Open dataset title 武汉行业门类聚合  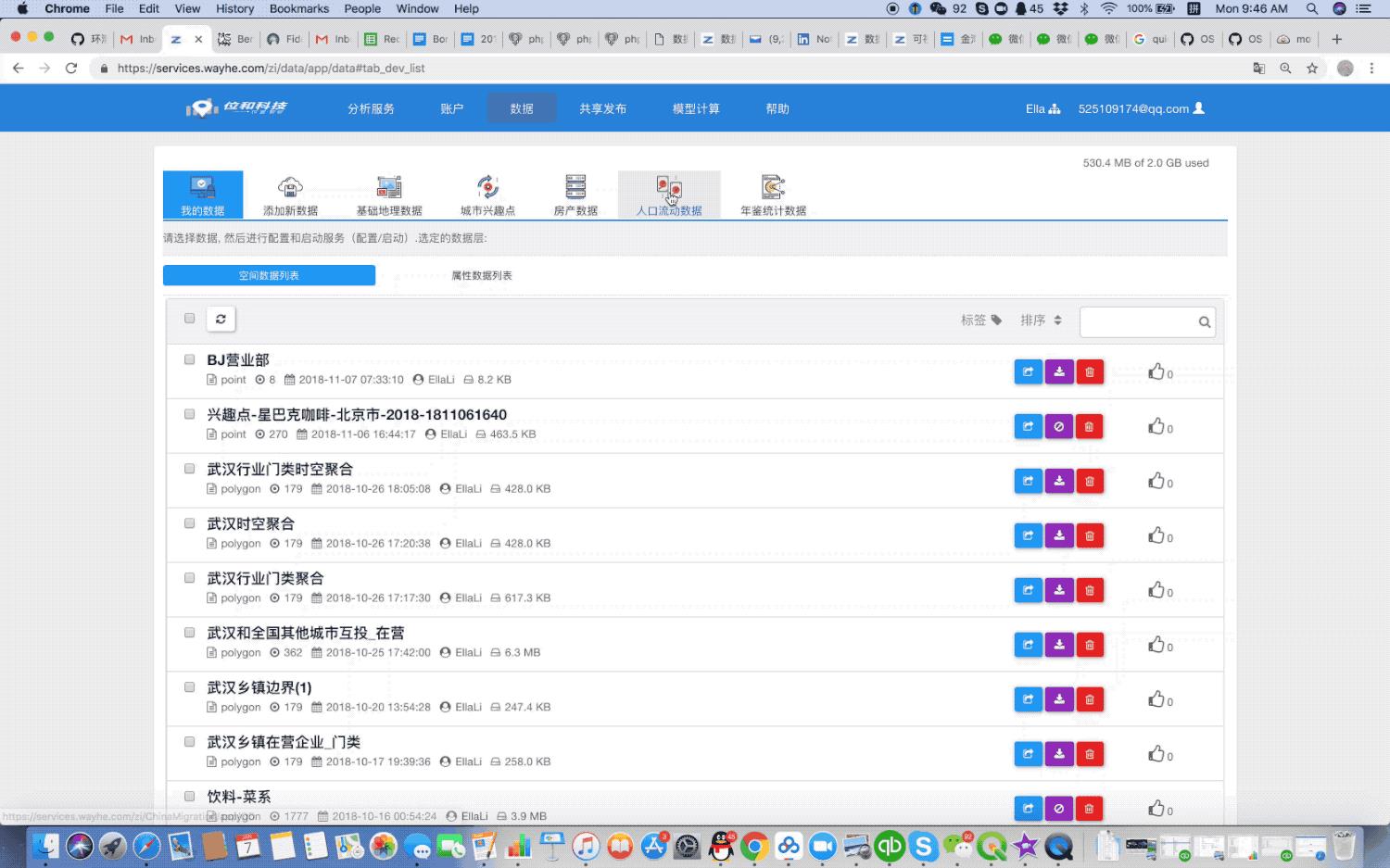click(x=265, y=578)
